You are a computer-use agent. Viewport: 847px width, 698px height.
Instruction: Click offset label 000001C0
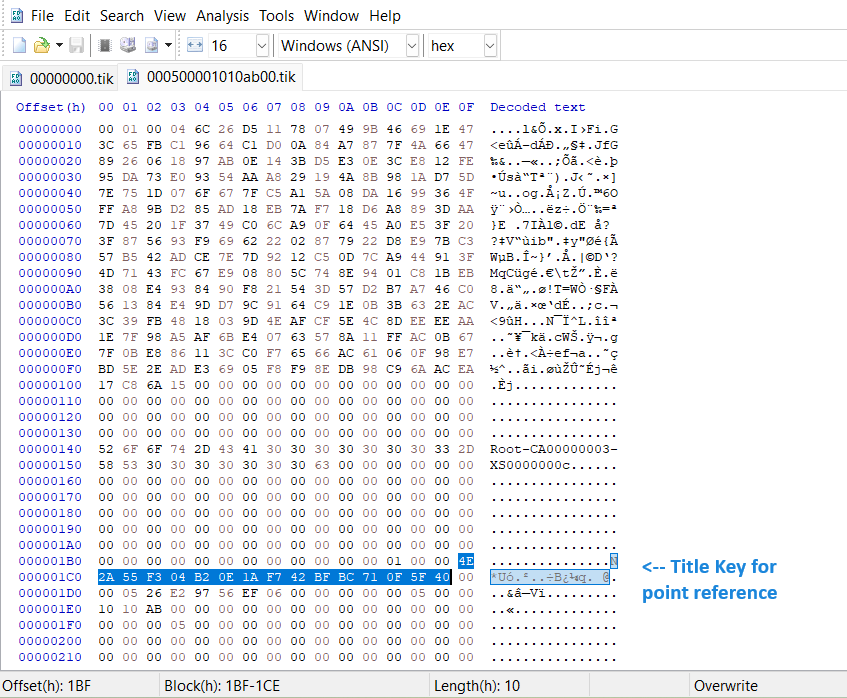50,577
